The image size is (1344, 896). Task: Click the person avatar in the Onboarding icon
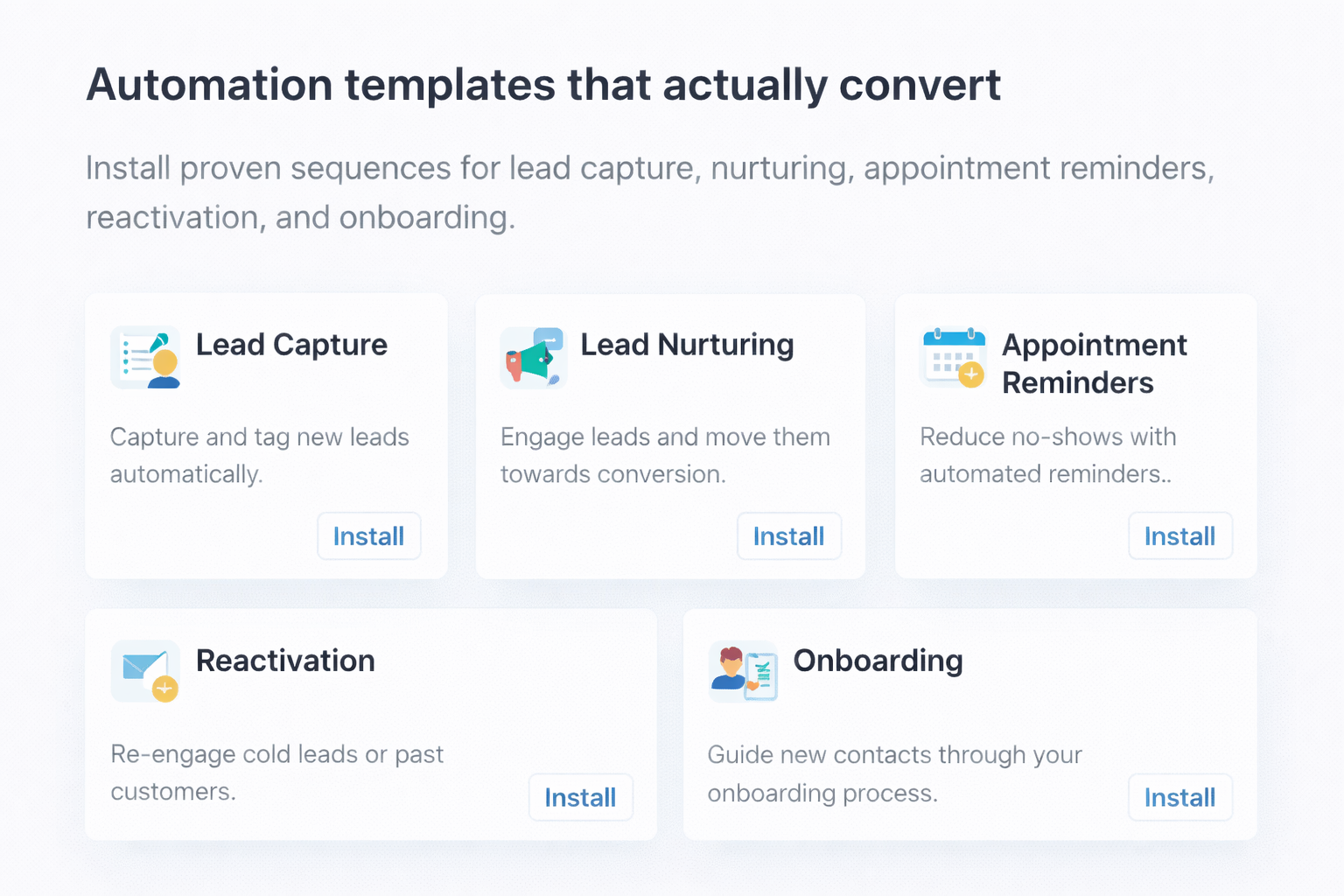(x=729, y=667)
